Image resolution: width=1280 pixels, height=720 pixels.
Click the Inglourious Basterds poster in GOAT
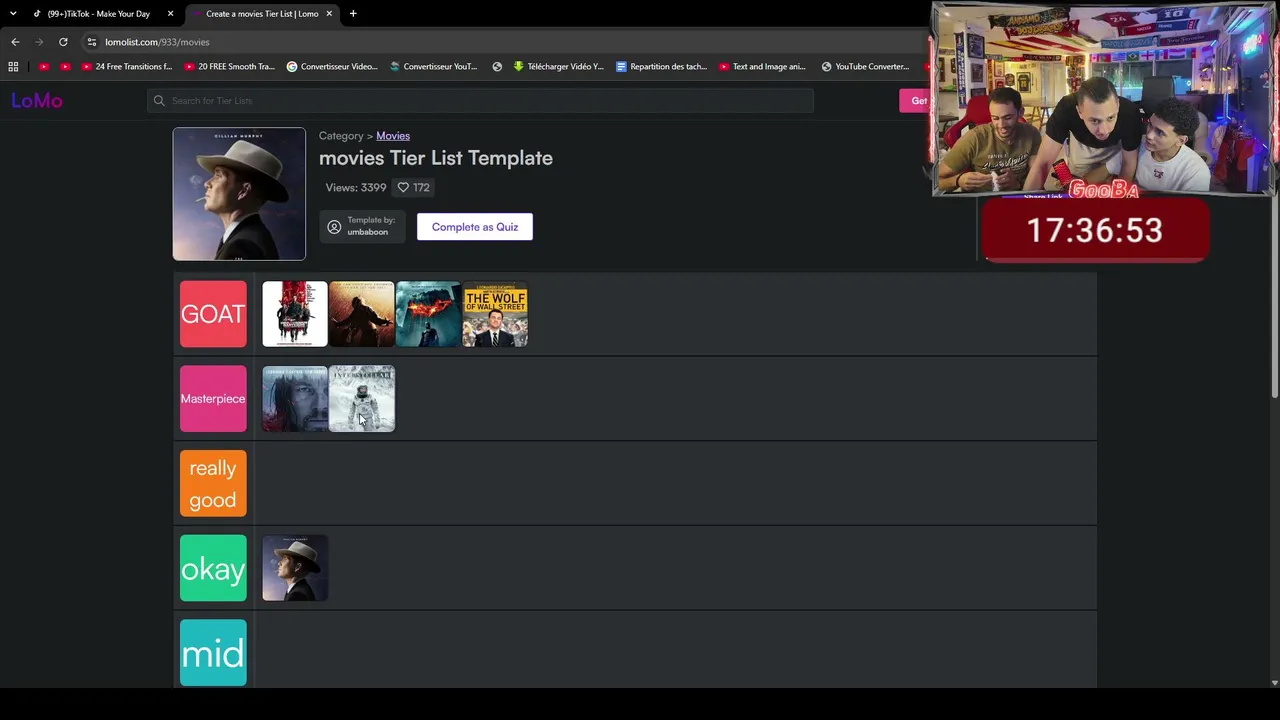(x=295, y=314)
